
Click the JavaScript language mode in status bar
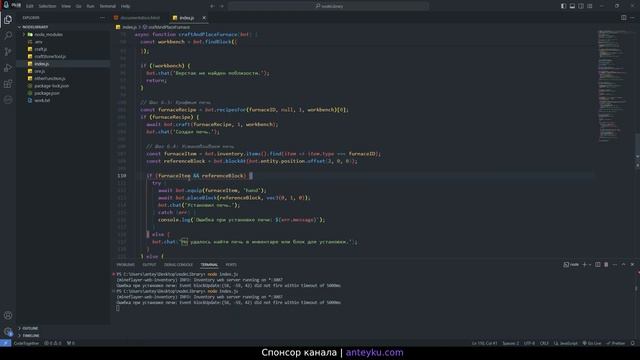[565, 343]
